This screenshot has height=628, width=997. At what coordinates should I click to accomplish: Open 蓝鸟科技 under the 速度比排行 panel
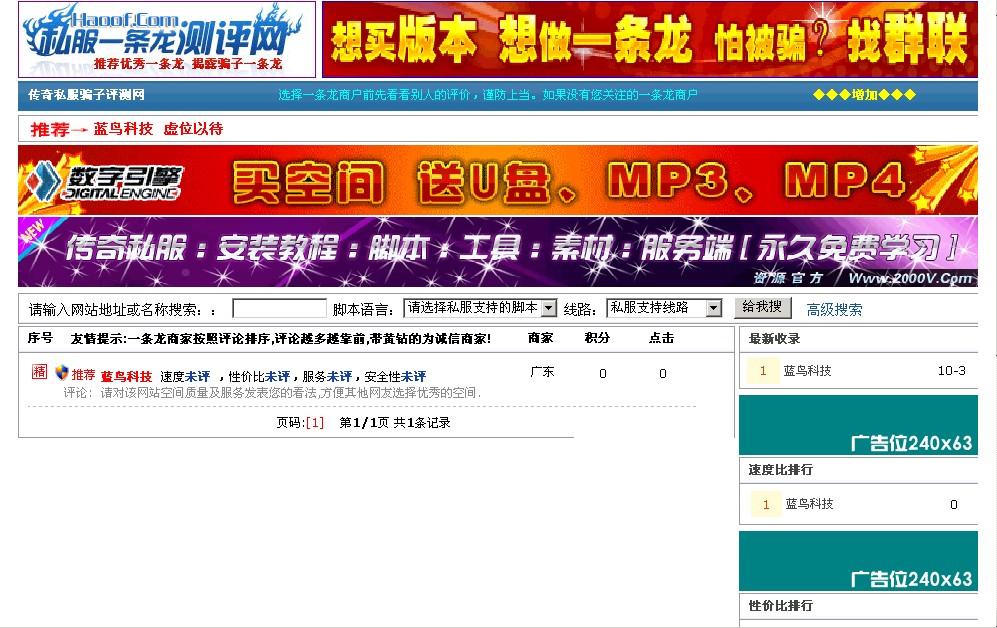pyautogui.click(x=808, y=504)
